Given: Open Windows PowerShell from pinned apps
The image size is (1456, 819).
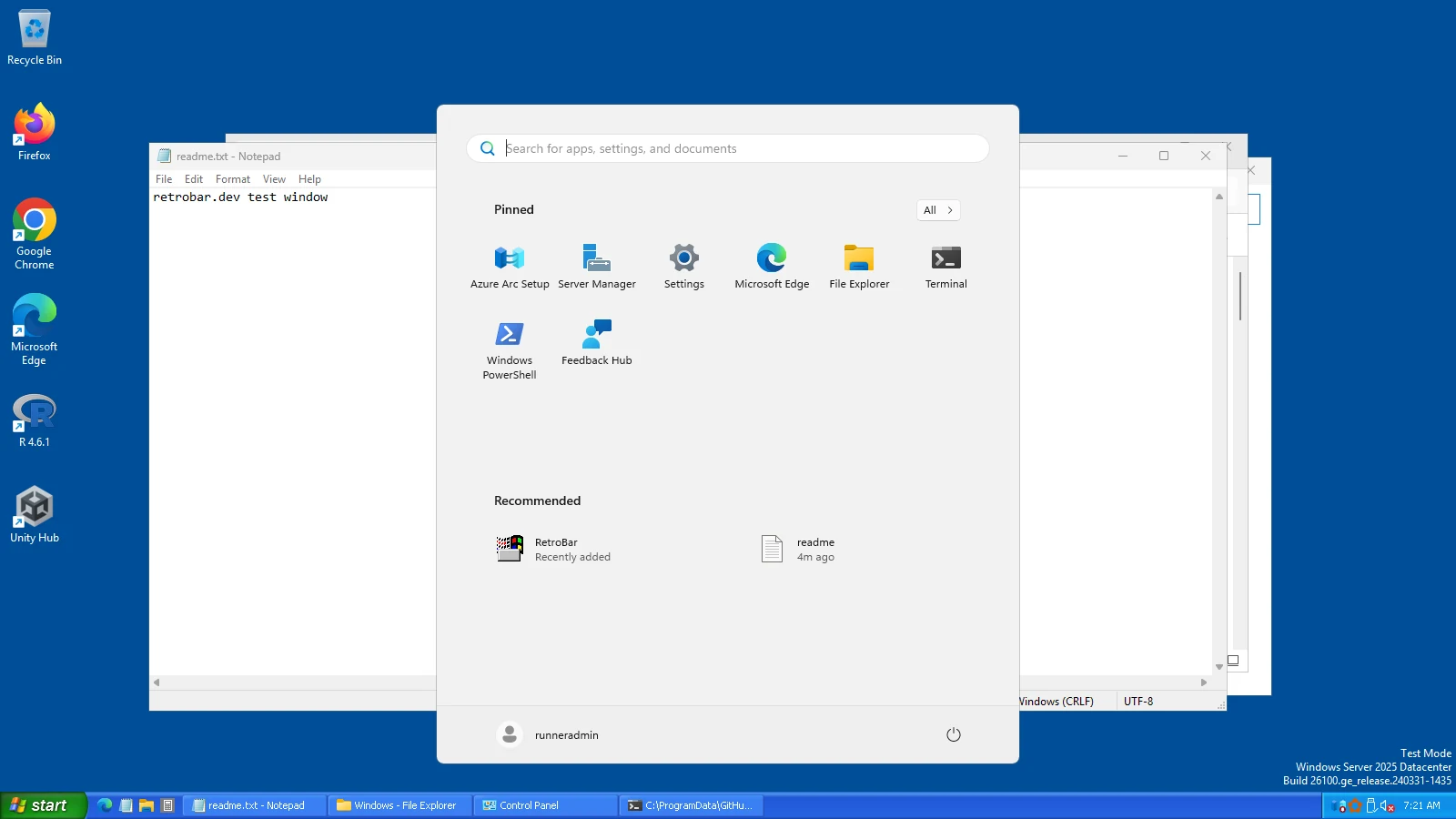Looking at the screenshot, I should click(x=510, y=349).
